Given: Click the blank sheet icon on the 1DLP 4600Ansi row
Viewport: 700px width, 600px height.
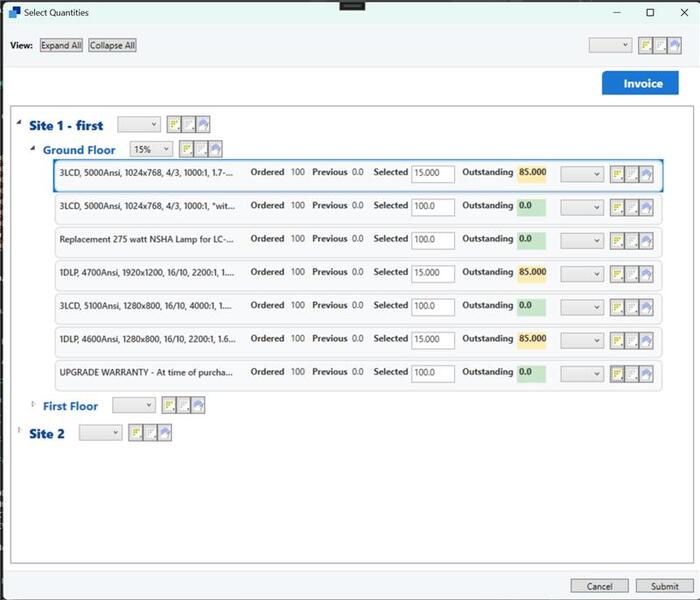Looking at the screenshot, I should (x=632, y=341).
